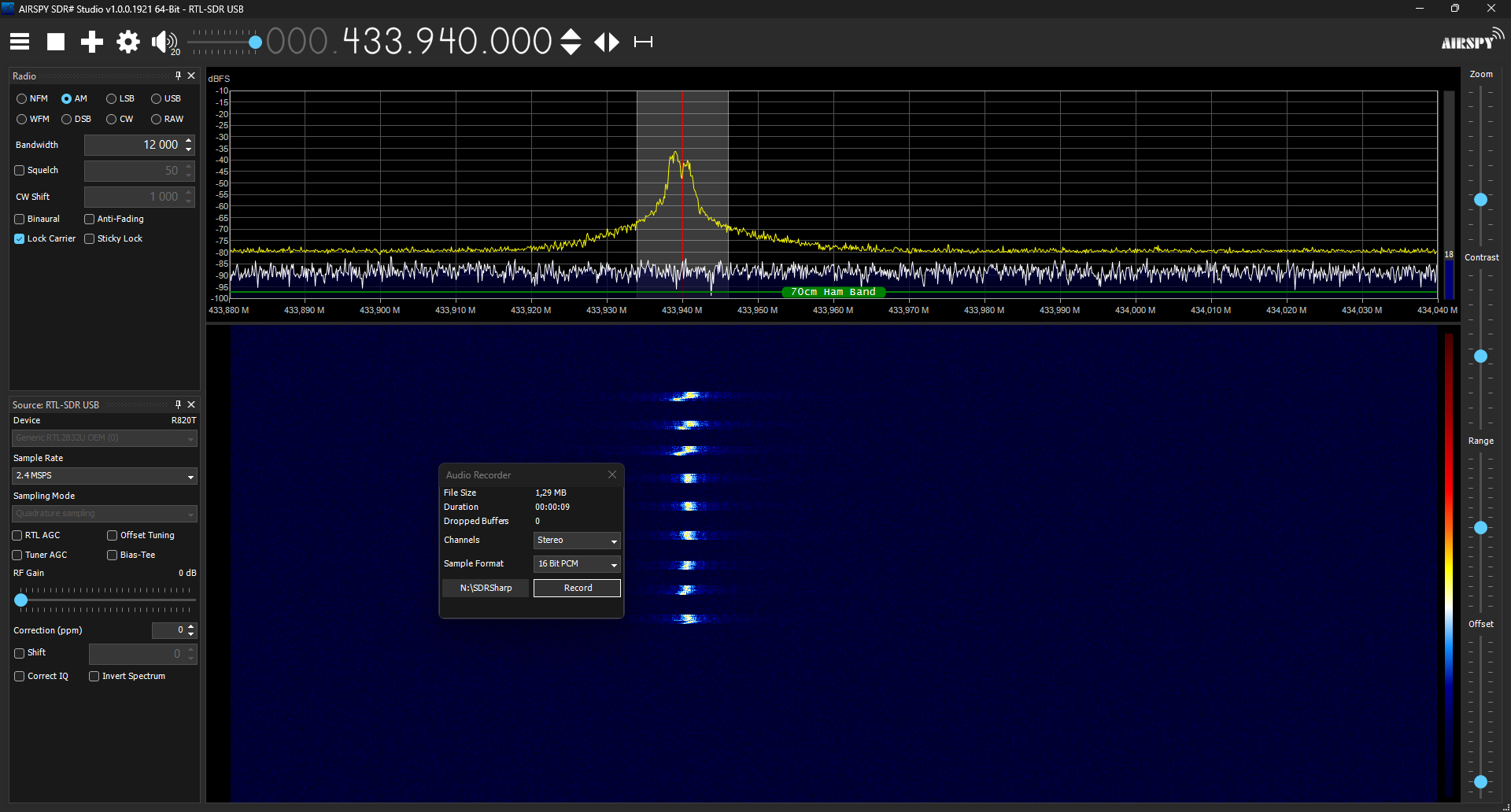Click the tuning style left-right arrows icon
This screenshot has height=812, width=1511.
(x=607, y=42)
